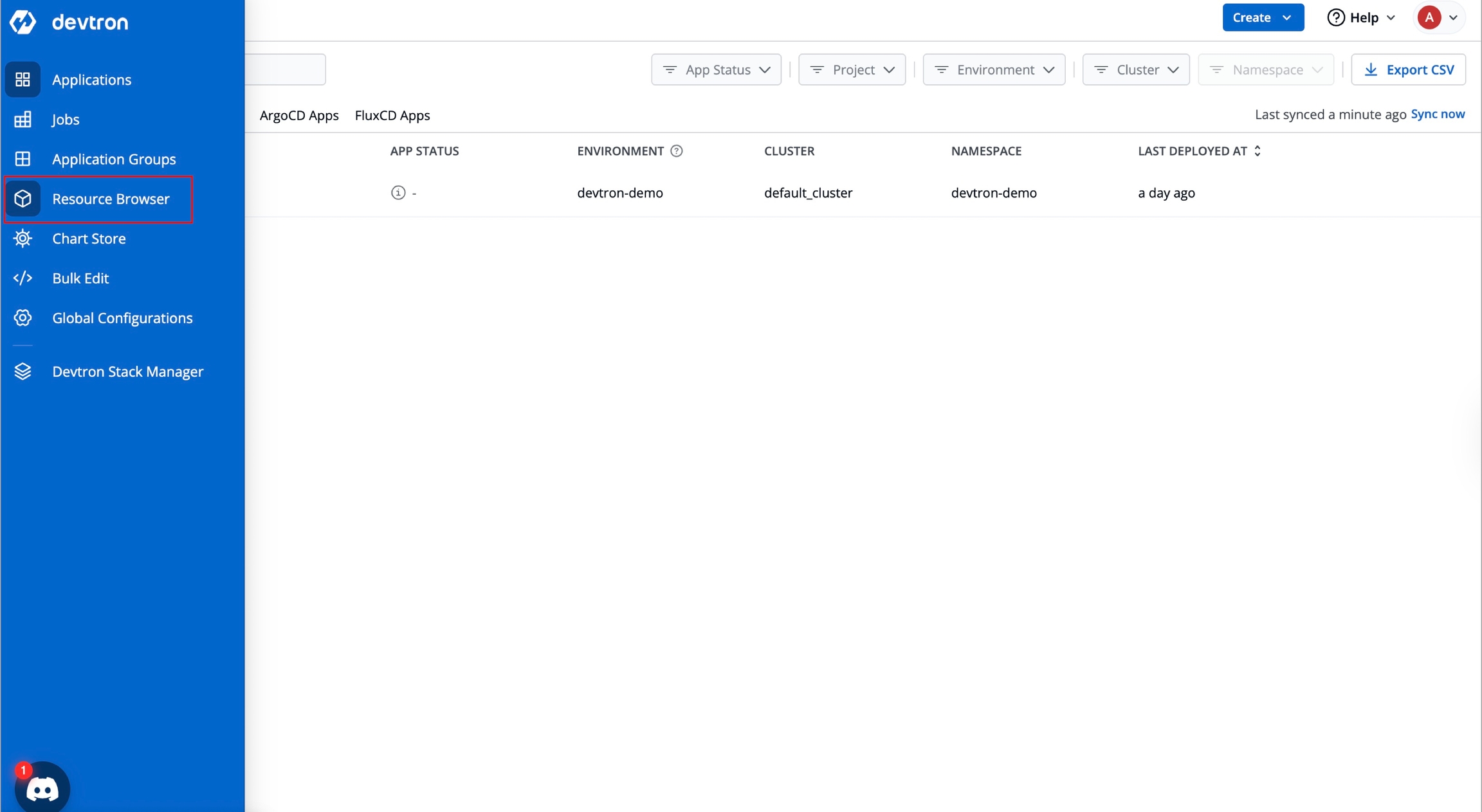
Task: Open Application Groups icon
Action: pyautogui.click(x=23, y=159)
